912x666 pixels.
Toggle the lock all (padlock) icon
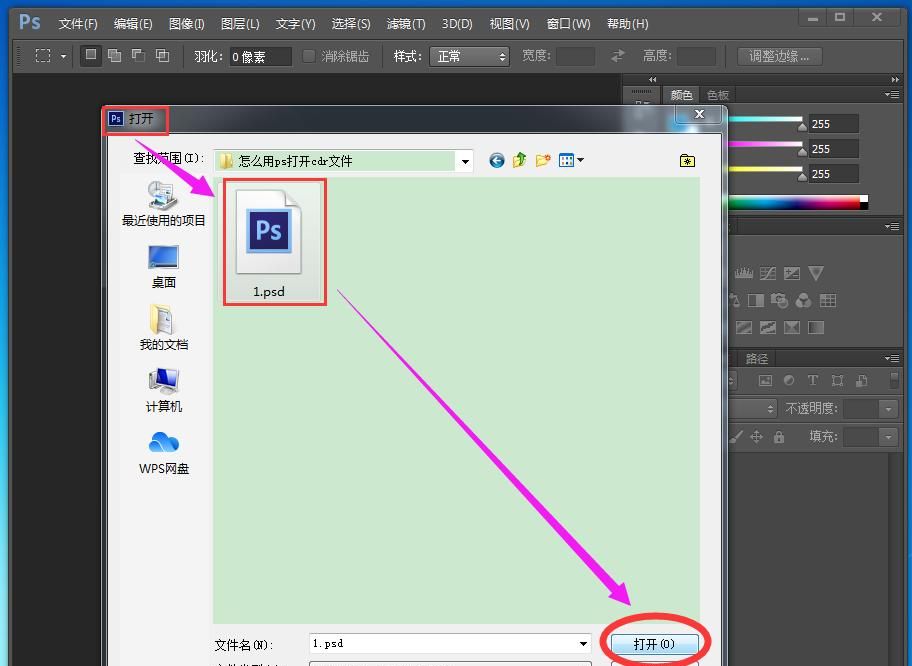click(x=779, y=436)
